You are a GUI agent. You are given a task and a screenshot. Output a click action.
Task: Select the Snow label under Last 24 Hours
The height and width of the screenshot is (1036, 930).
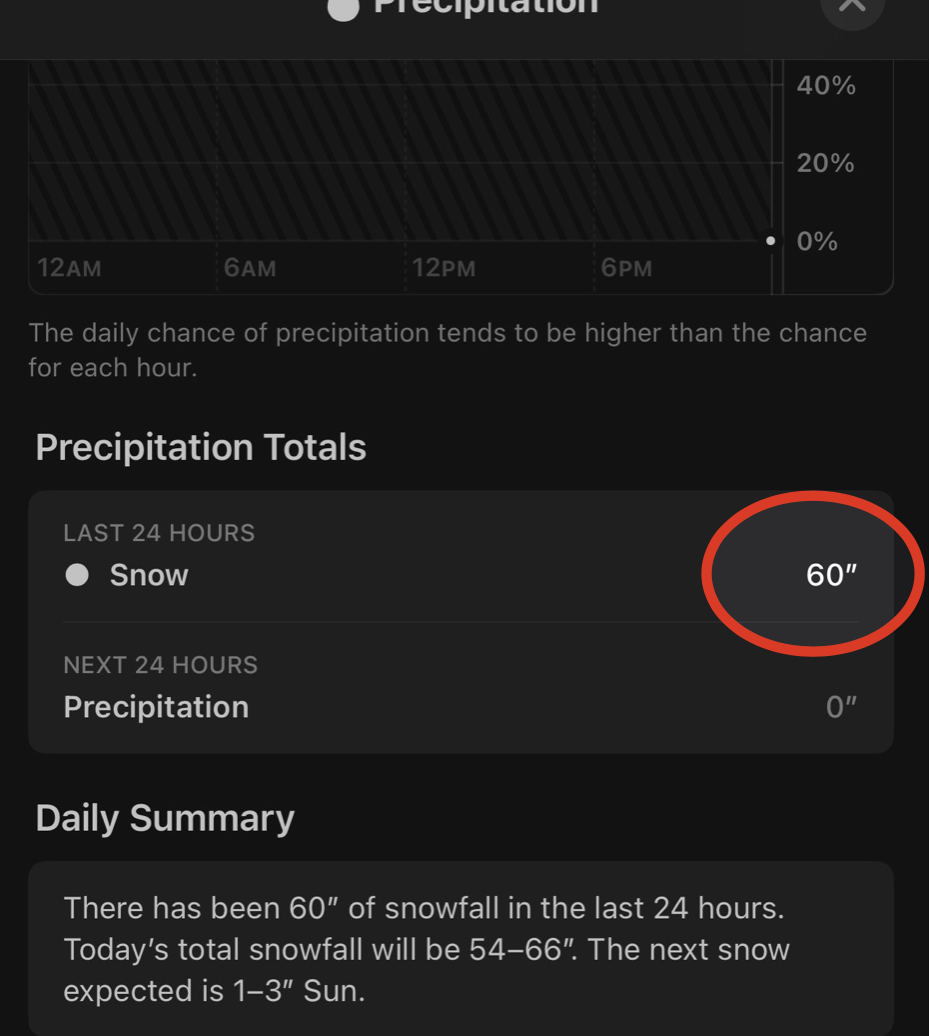click(x=149, y=575)
